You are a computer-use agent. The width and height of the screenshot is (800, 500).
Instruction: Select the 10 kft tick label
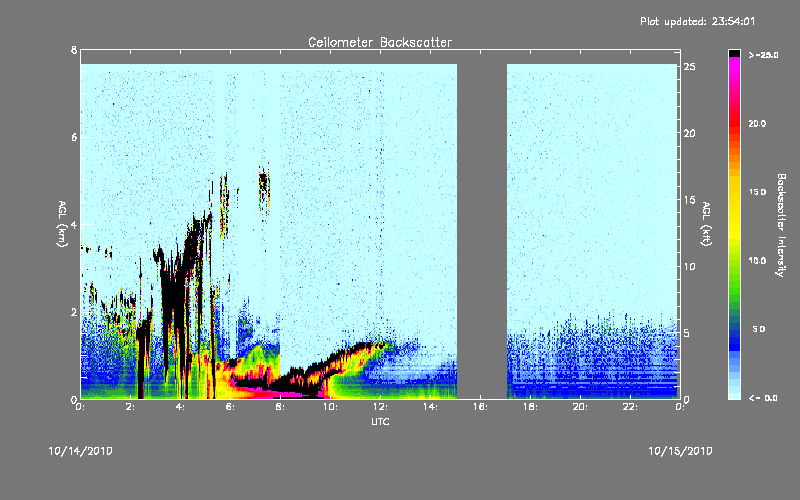point(689,266)
